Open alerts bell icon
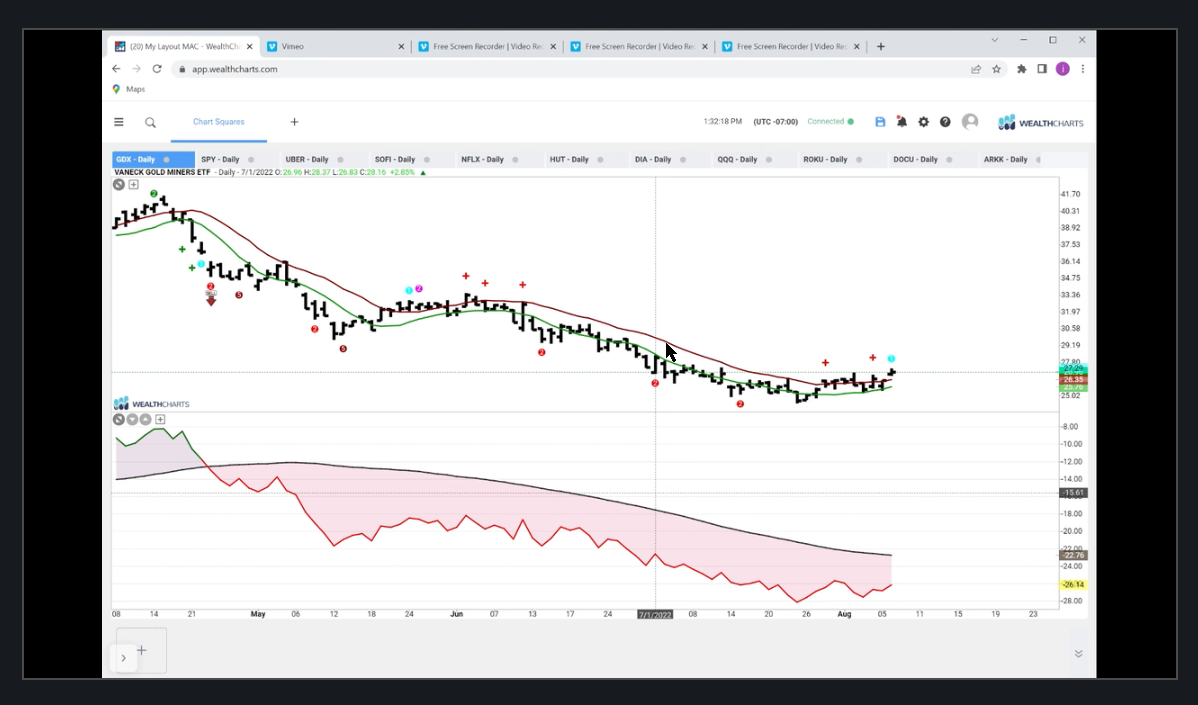 (x=902, y=121)
